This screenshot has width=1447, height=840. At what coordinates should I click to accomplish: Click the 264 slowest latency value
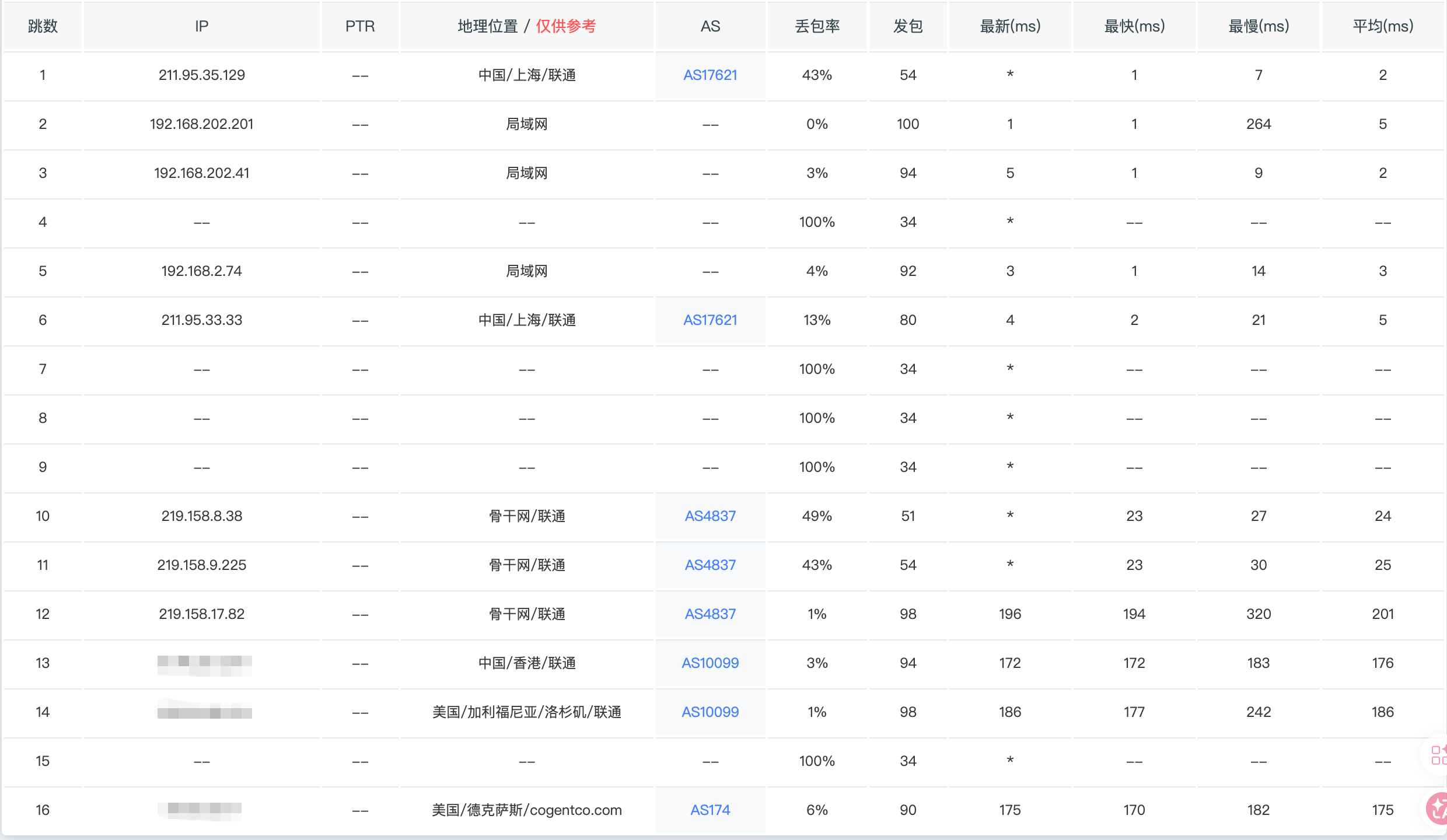click(1259, 124)
